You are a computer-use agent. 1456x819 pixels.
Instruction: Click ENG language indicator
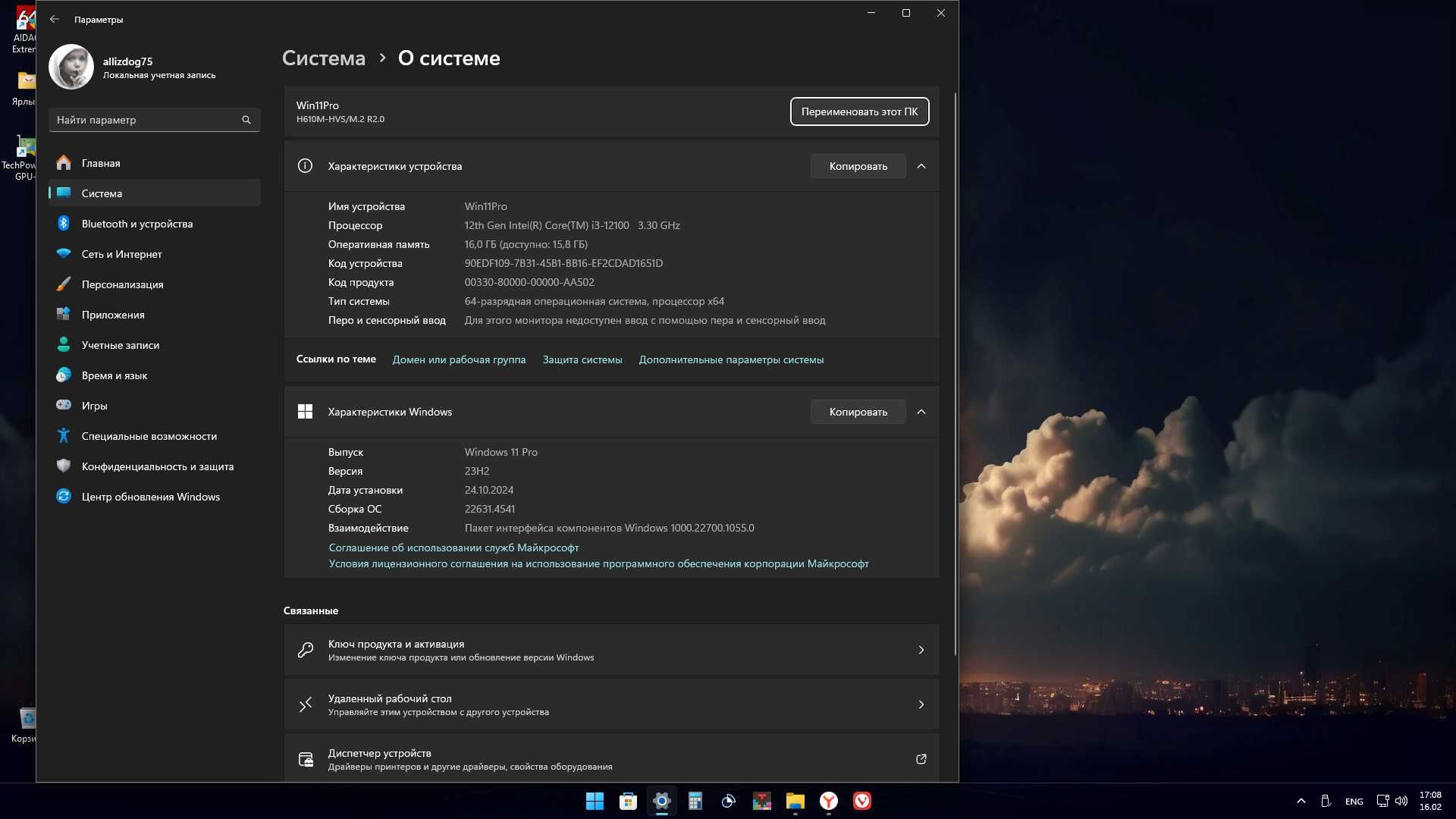click(1354, 801)
